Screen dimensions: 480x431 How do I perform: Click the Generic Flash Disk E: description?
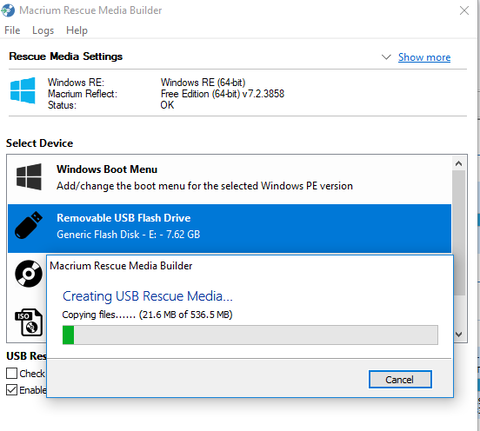pos(128,234)
